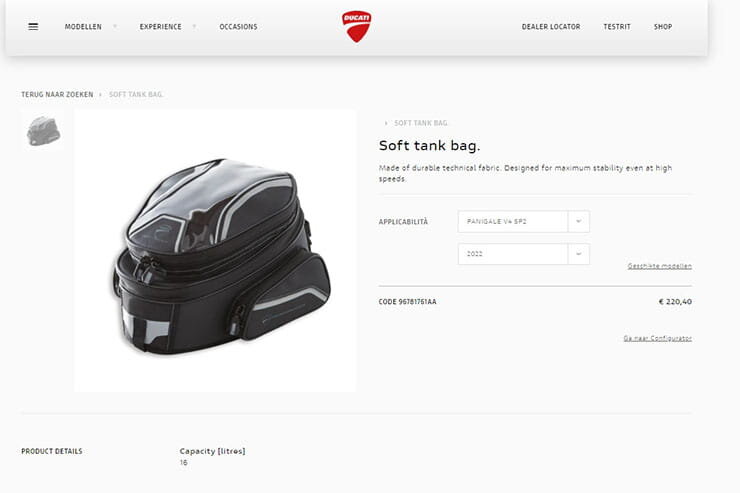Viewport: 740px width, 493px height.
Task: Open the Modellen menu
Action: click(83, 27)
